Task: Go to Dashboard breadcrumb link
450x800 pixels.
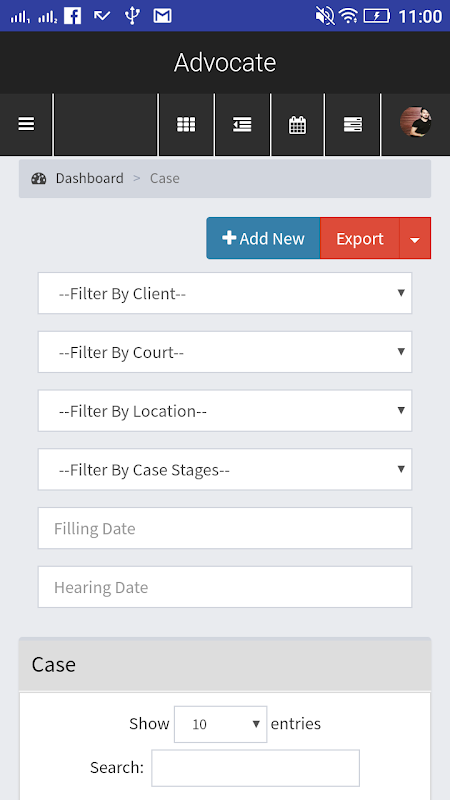Action: pos(89,179)
